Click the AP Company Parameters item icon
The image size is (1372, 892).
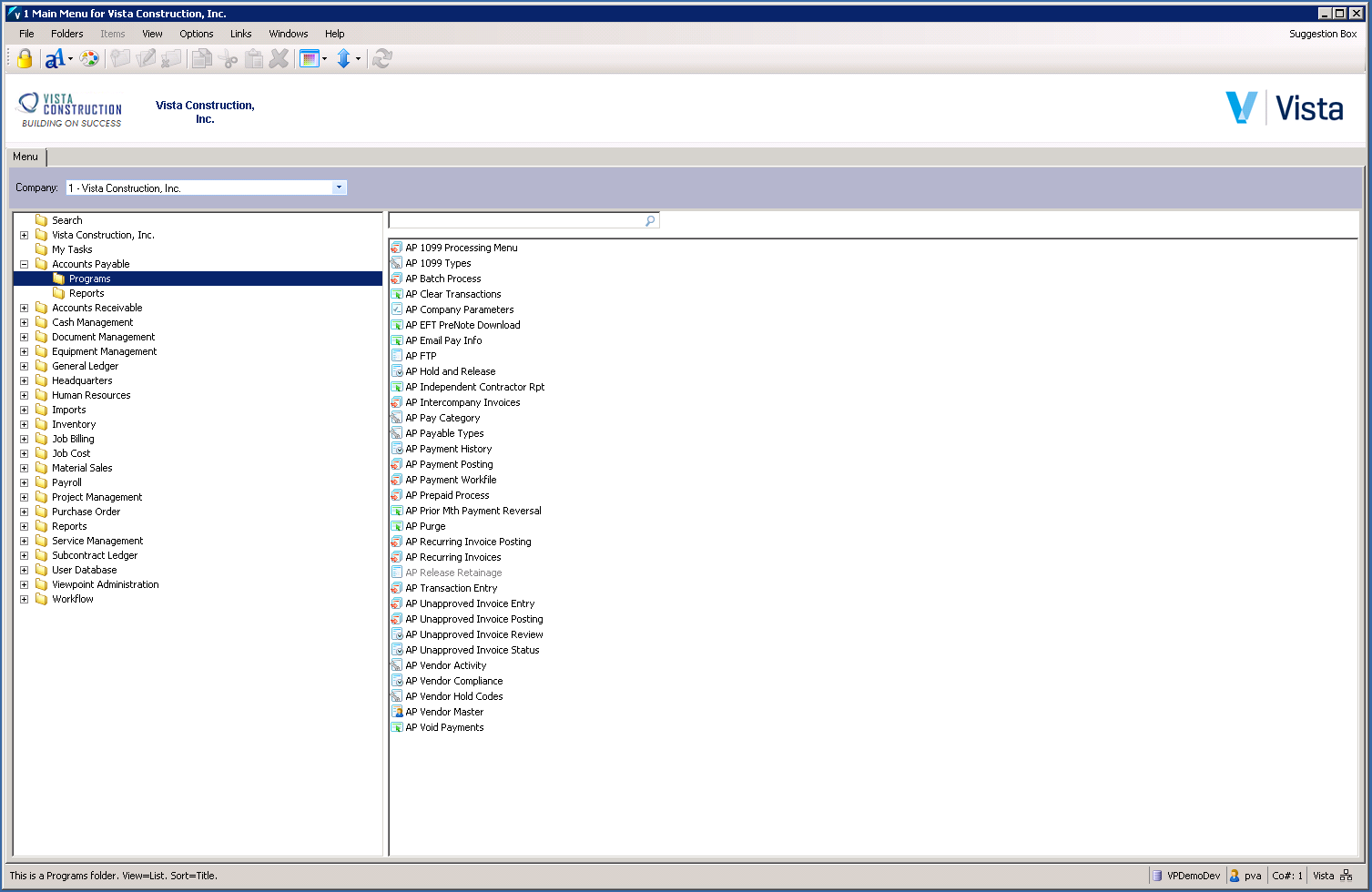[397, 309]
